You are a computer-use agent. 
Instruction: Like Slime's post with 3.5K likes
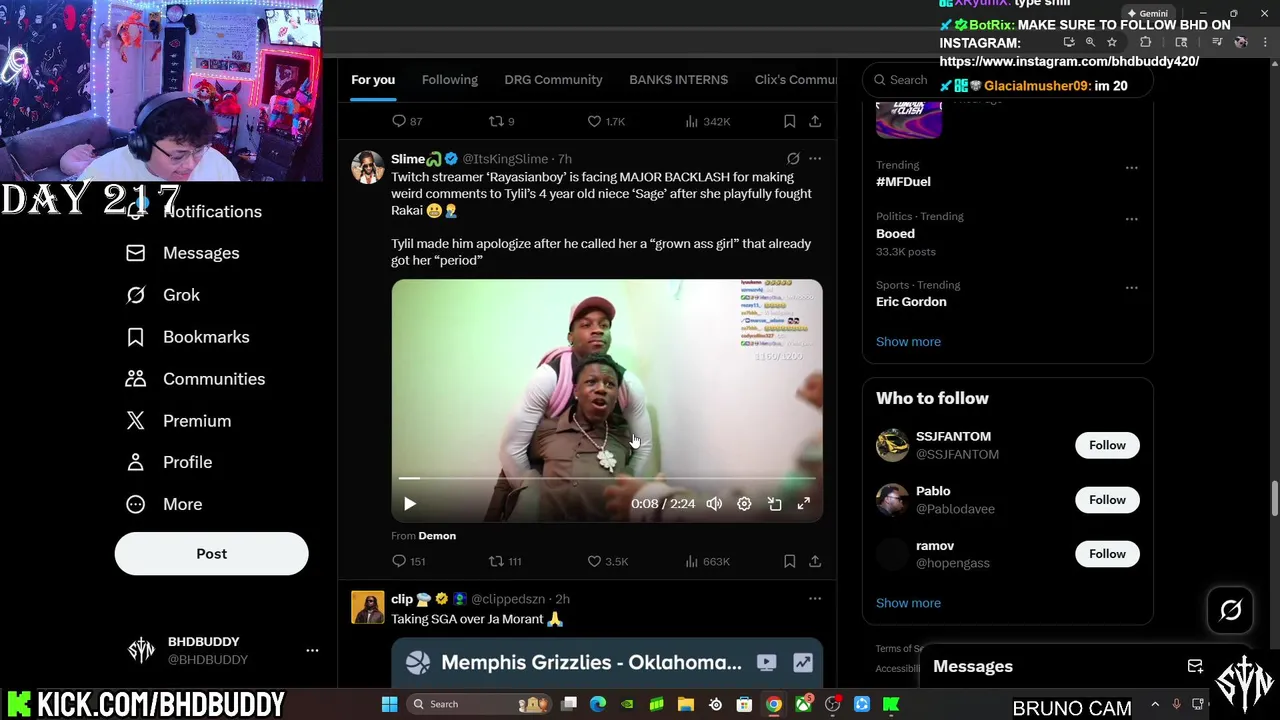coord(607,561)
